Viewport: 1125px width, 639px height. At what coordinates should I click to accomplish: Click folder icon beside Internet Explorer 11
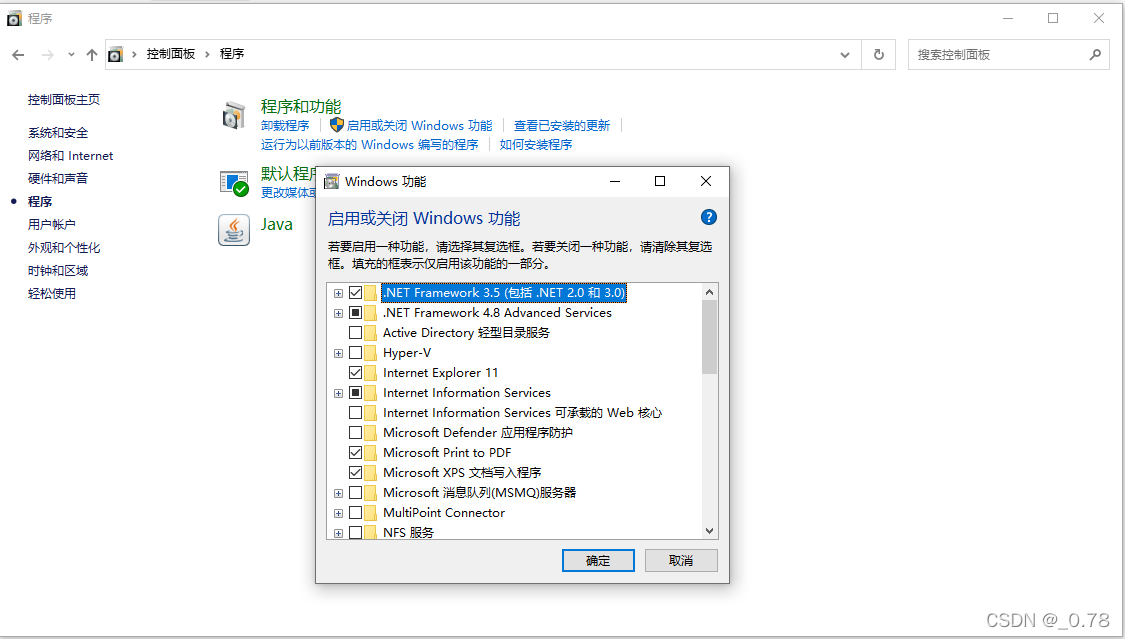click(370, 373)
